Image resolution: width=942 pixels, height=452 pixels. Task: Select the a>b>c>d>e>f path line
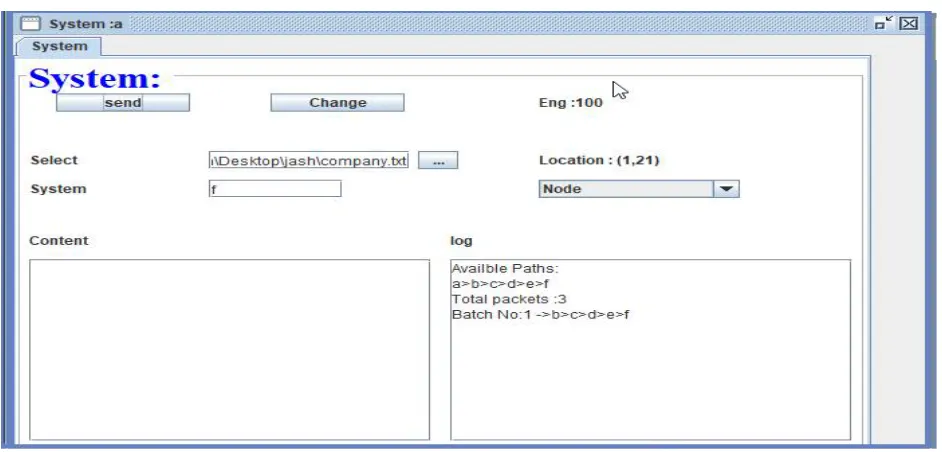500,284
